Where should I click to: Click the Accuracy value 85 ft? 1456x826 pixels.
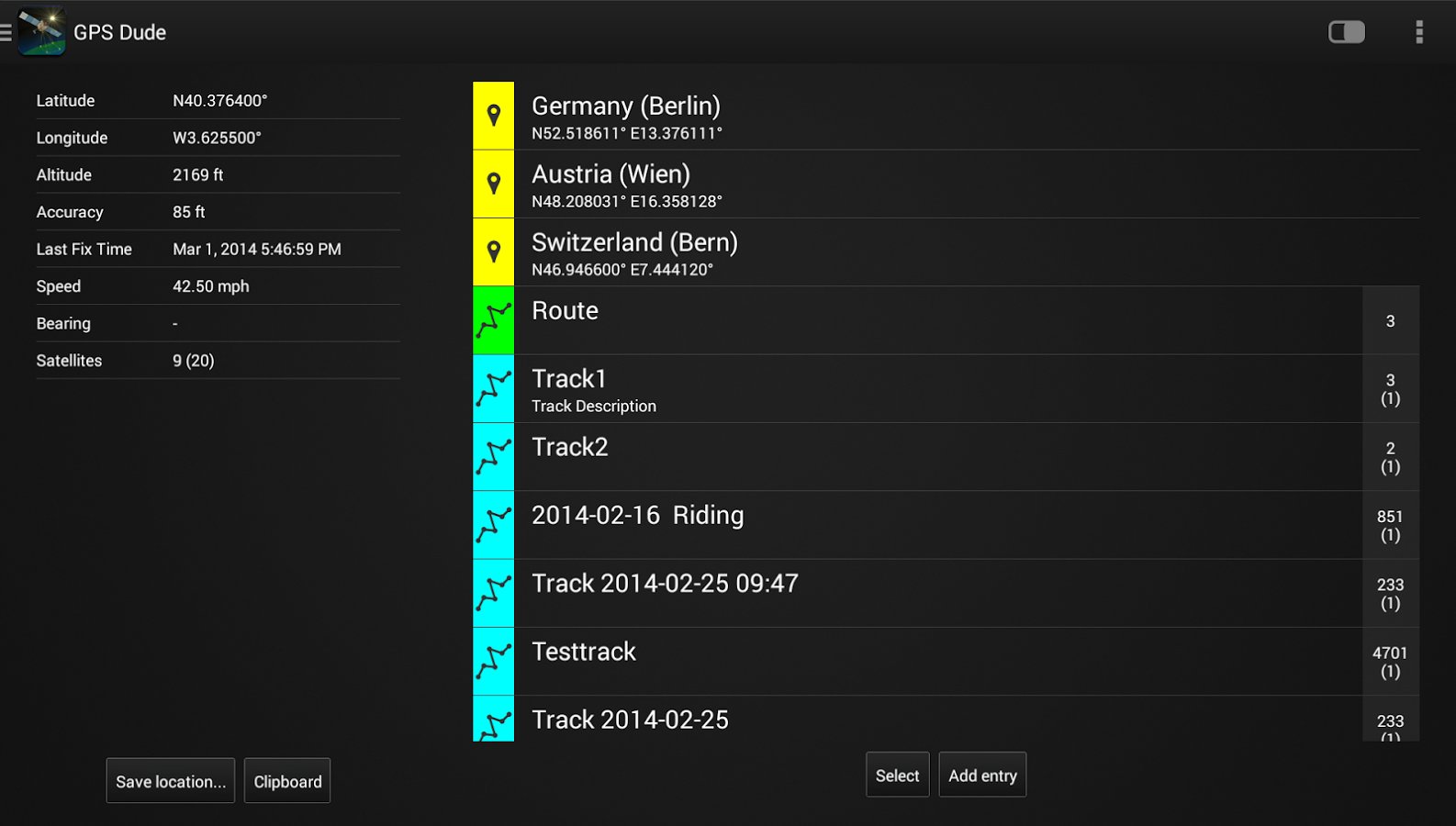189,212
